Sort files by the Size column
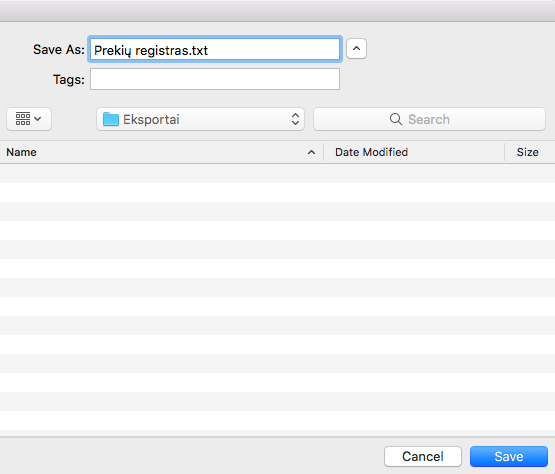Image resolution: width=555 pixels, height=474 pixels. [x=527, y=152]
